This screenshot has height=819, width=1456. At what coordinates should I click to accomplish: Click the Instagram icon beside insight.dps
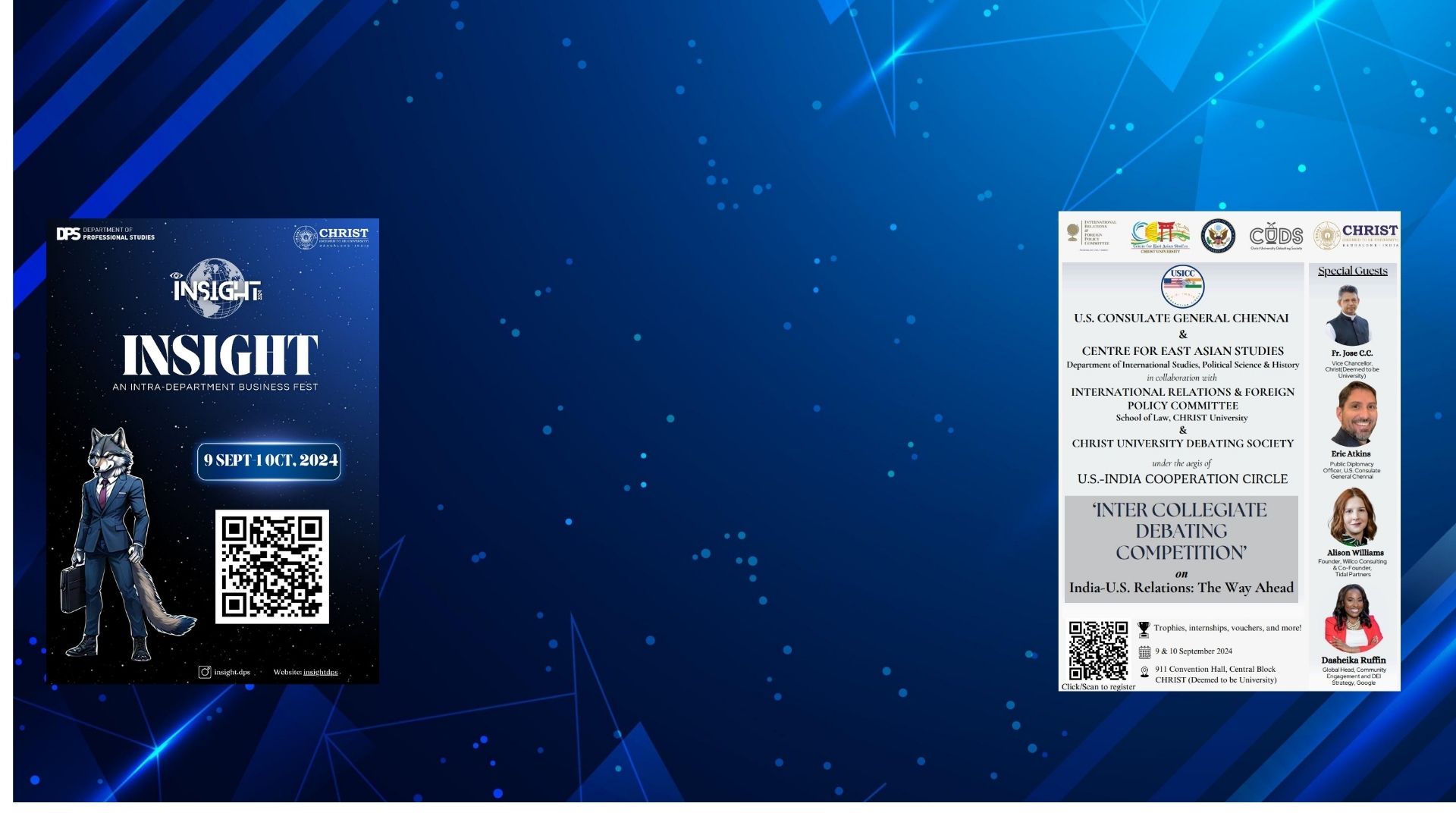[205, 672]
